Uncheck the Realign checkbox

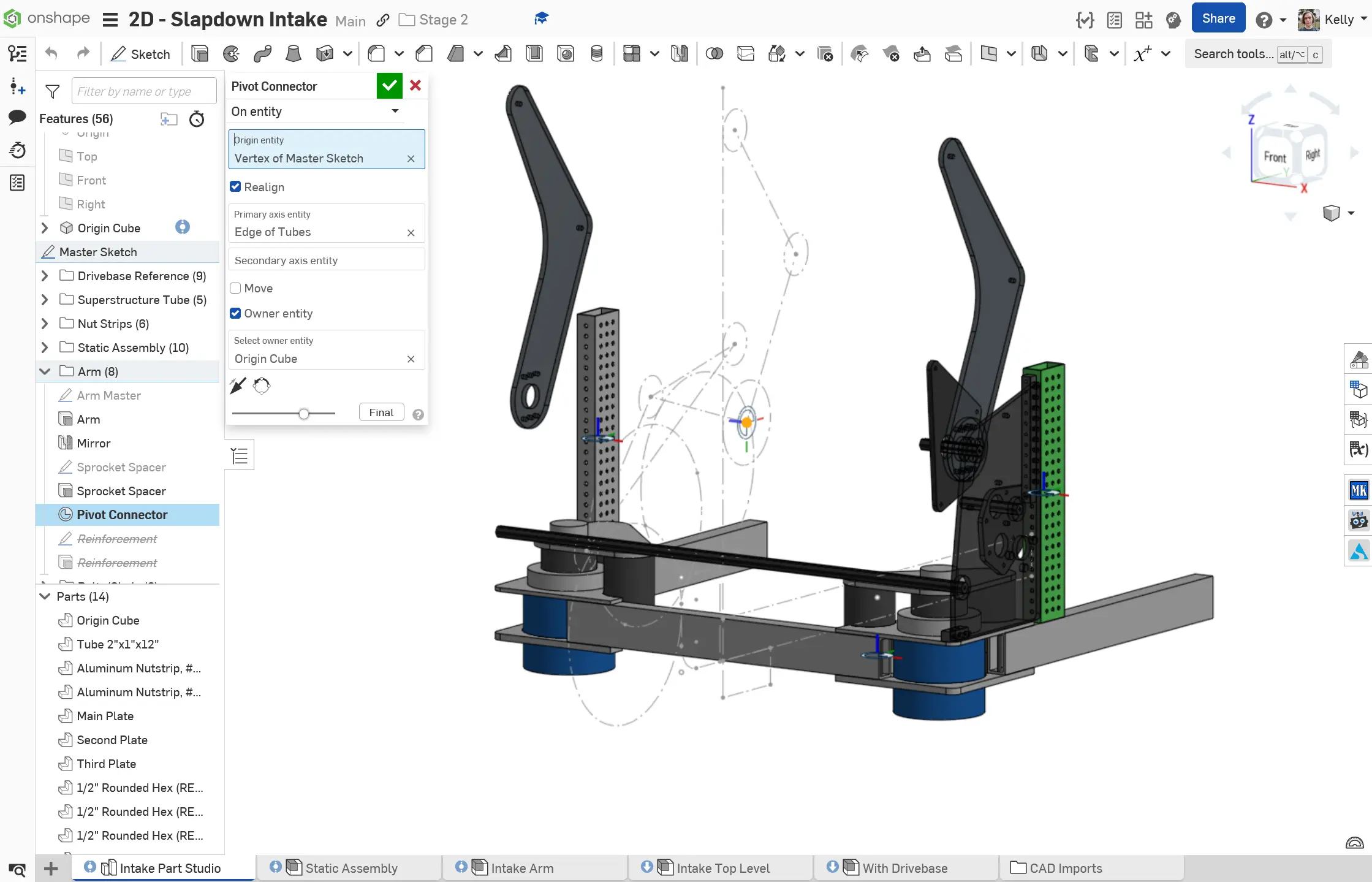[x=235, y=187]
